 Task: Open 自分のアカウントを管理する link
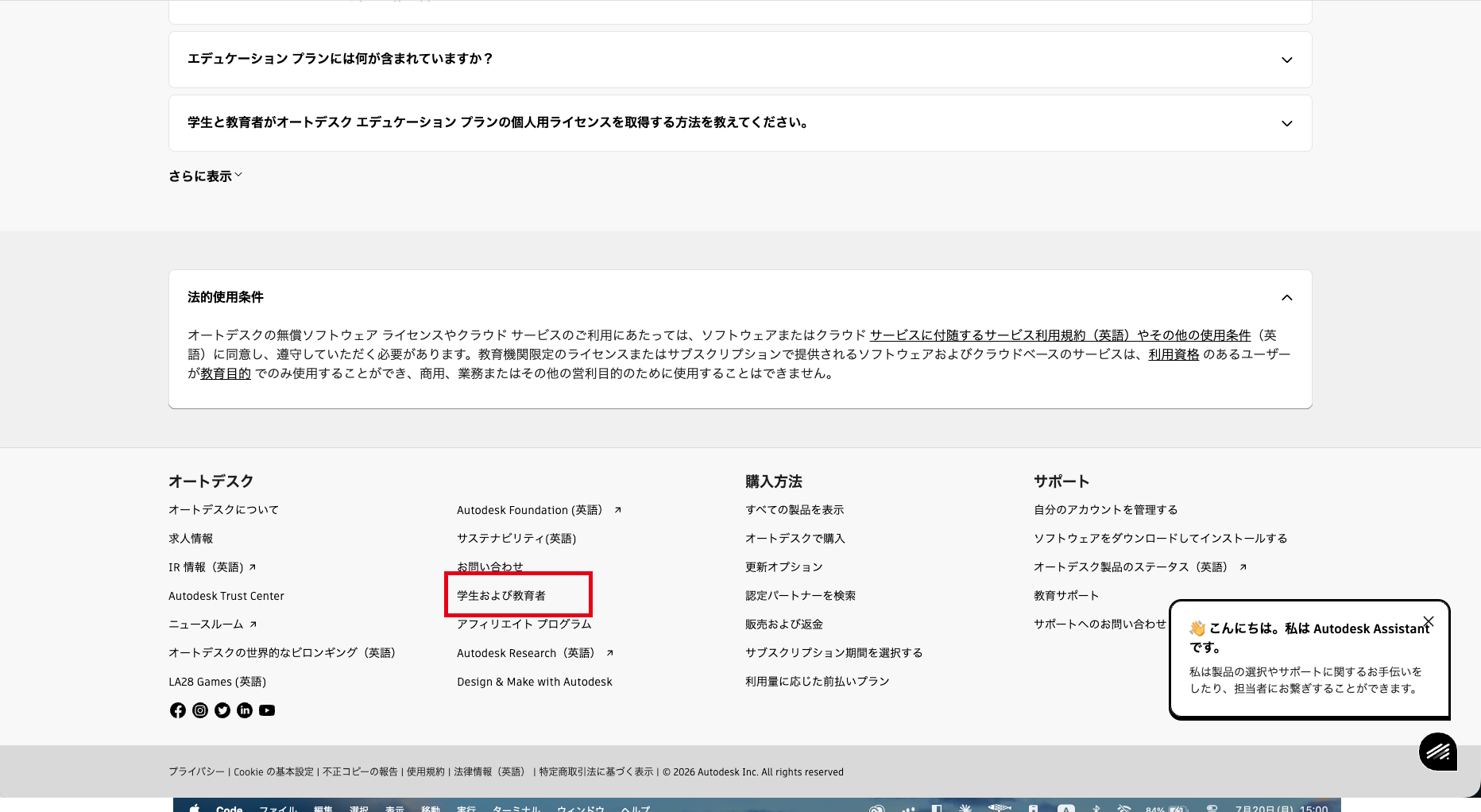[1106, 510]
